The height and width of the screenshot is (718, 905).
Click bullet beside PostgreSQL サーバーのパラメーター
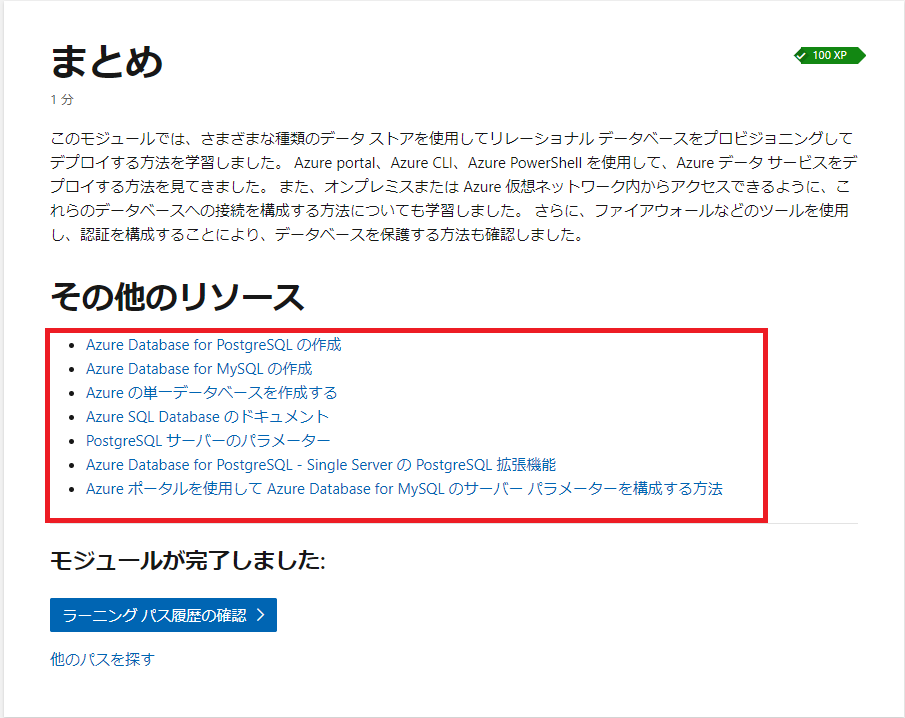tap(70, 442)
